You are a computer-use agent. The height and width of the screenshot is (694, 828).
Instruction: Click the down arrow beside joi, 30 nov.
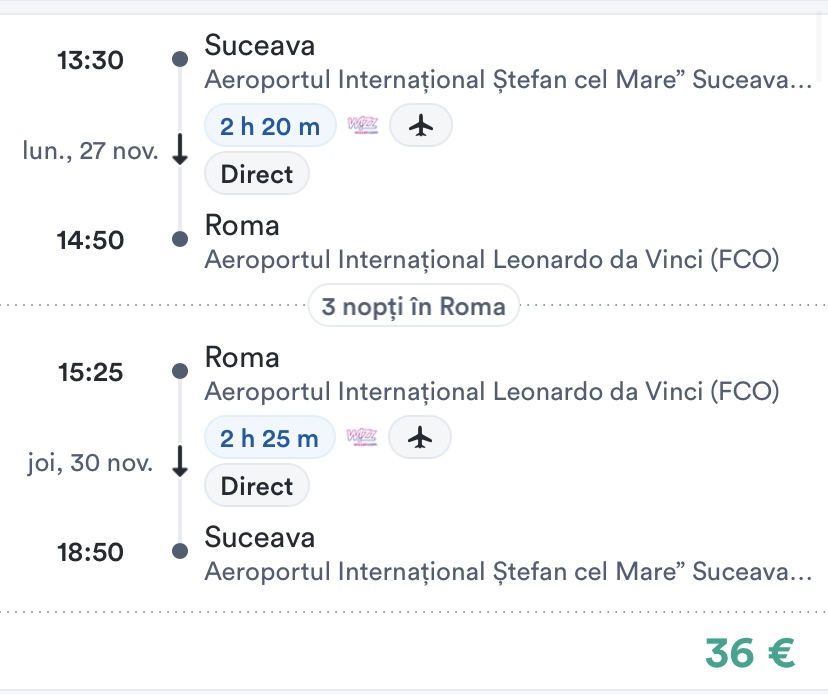[180, 462]
